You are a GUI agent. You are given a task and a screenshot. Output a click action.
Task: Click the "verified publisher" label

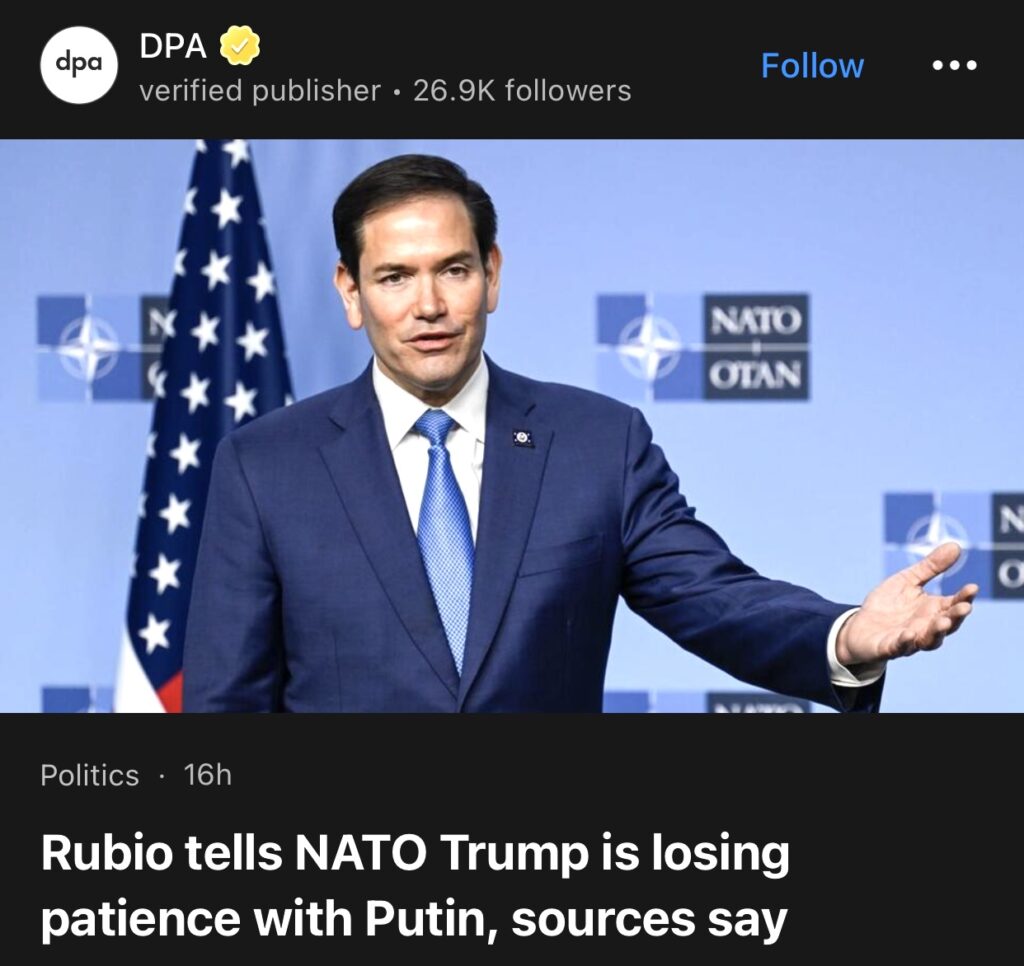[260, 91]
